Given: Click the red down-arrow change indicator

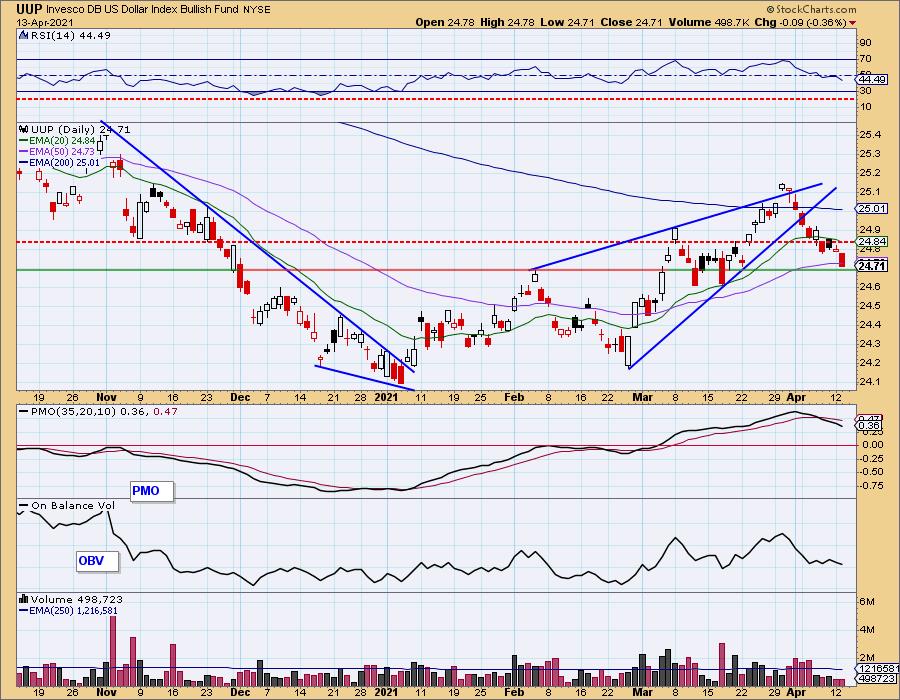Looking at the screenshot, I should [x=852, y=23].
